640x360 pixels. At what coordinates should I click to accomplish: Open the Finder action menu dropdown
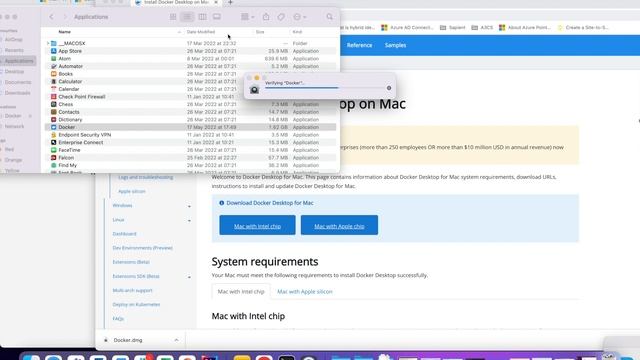click(x=300, y=17)
